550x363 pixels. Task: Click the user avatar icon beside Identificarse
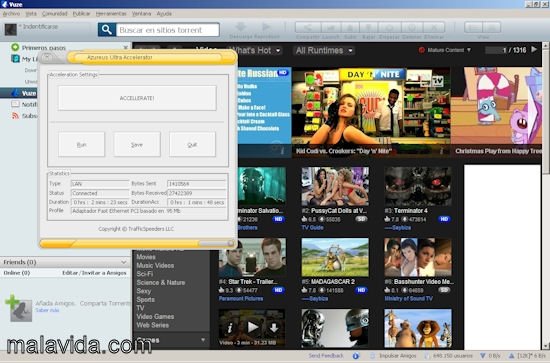[x=11, y=30]
